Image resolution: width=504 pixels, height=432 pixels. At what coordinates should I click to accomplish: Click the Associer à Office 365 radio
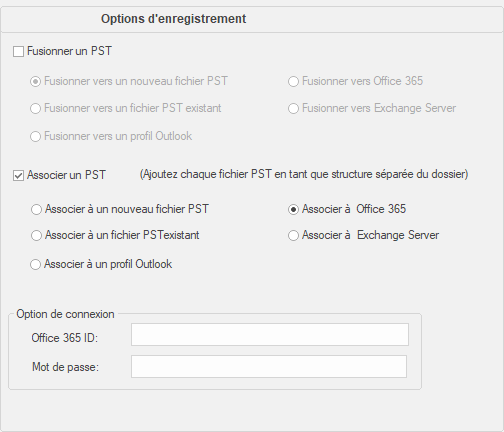293,209
